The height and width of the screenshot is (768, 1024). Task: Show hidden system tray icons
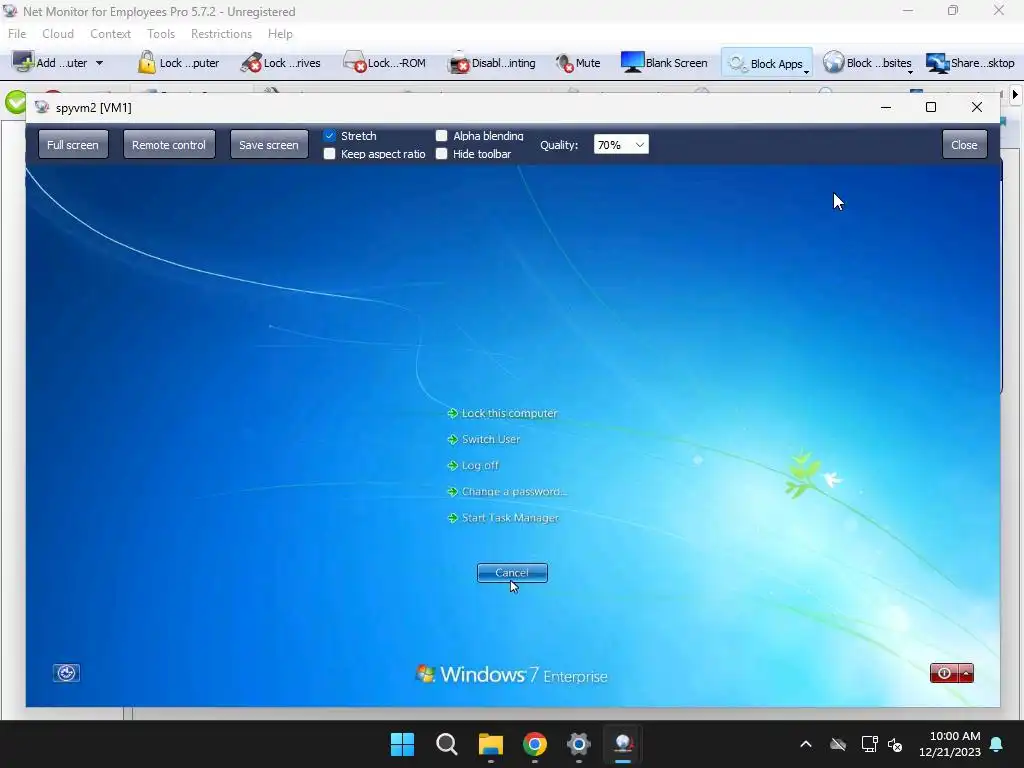coord(806,744)
